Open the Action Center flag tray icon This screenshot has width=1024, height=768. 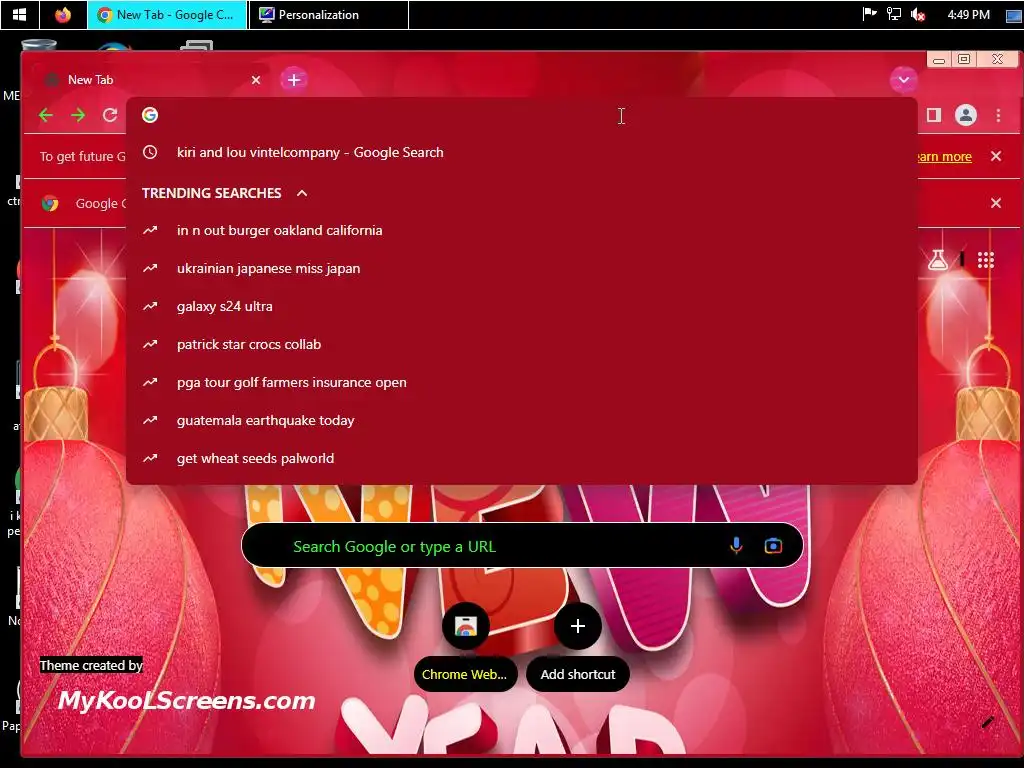[x=869, y=14]
